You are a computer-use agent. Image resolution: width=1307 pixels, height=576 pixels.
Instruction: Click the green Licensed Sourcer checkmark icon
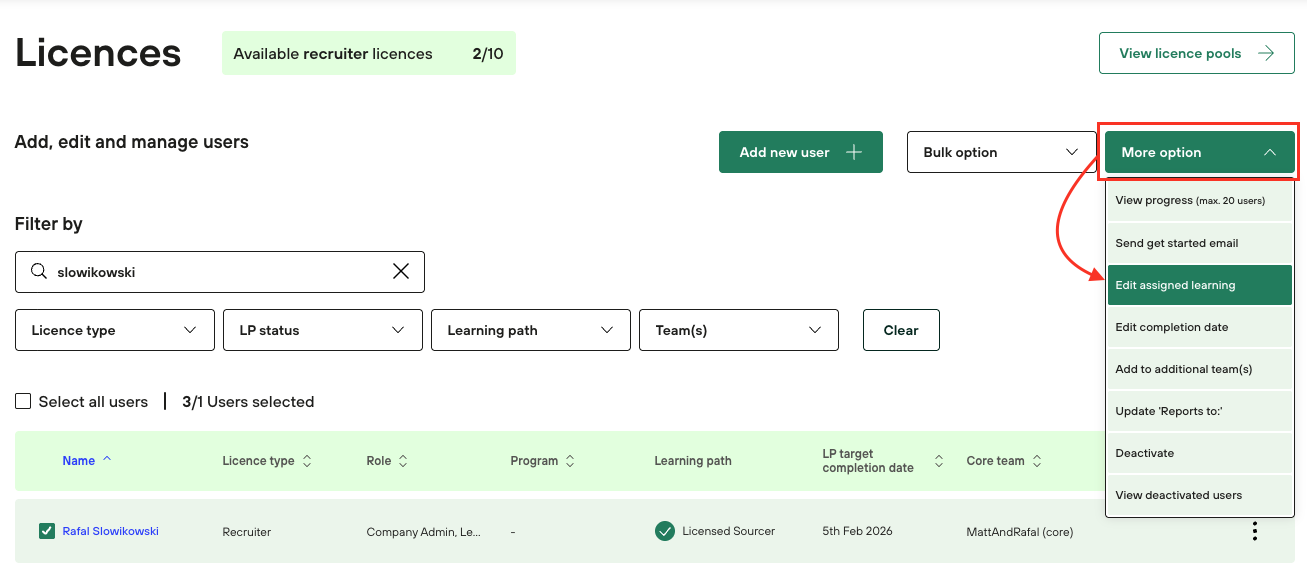tap(665, 531)
